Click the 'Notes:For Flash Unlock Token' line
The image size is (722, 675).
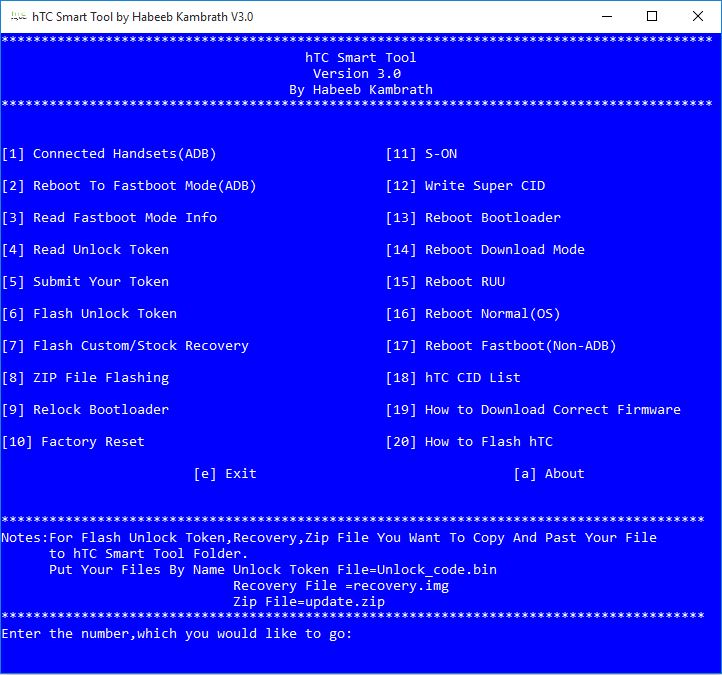(x=329, y=538)
